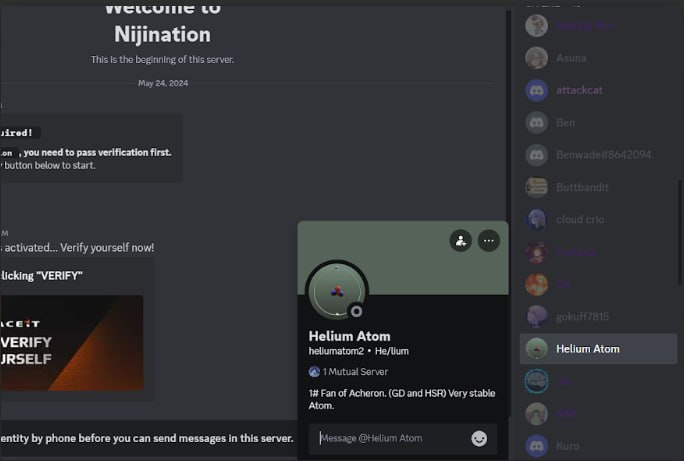This screenshot has height=461, width=684.
Task: Click 'This is the beginning of this server' text
Action: click(x=162, y=59)
